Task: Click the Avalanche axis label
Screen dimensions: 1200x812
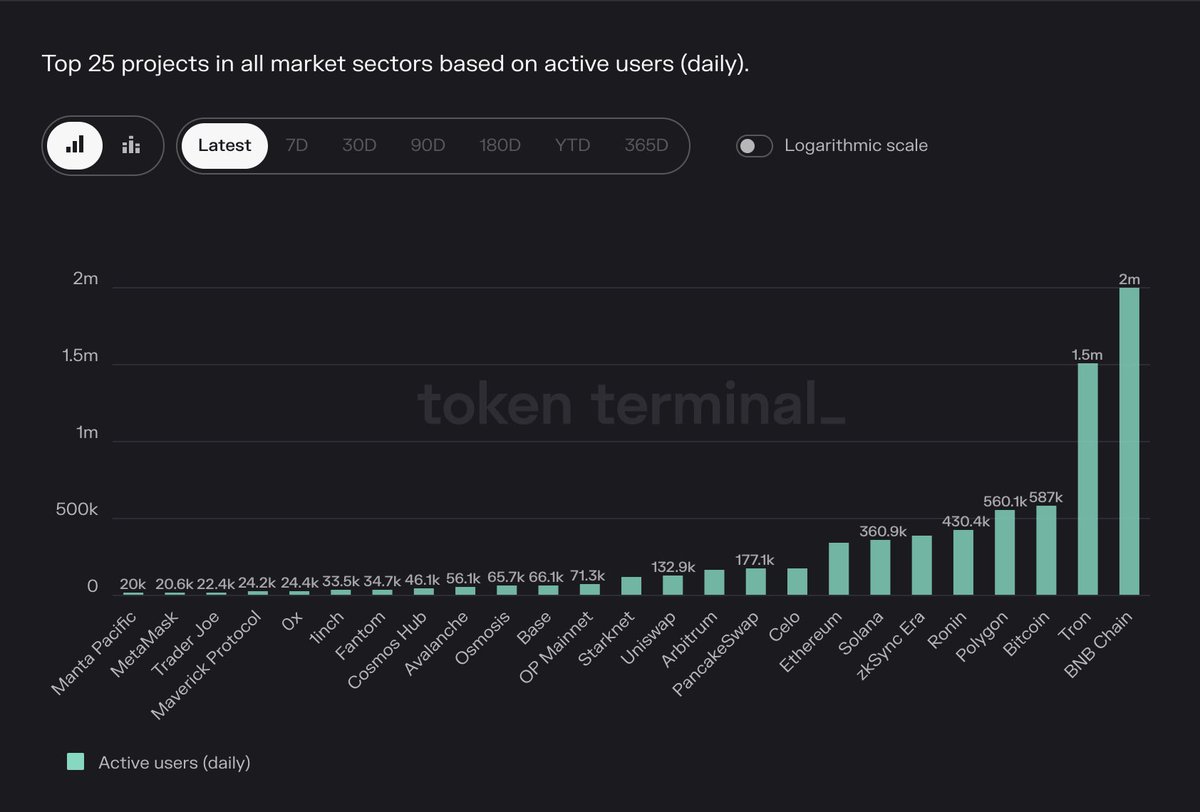Action: [437, 642]
